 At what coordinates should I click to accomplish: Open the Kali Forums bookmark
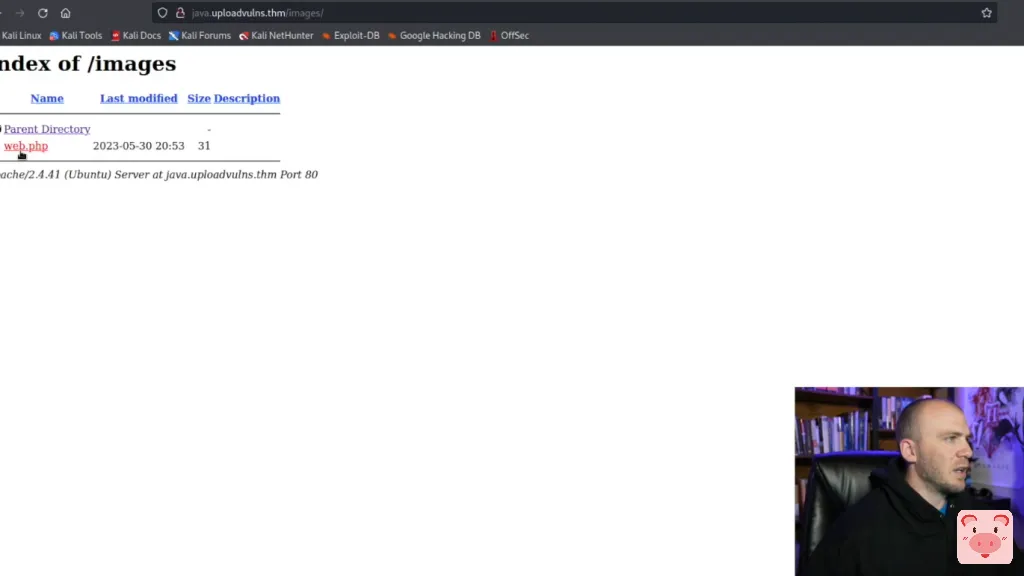click(200, 36)
